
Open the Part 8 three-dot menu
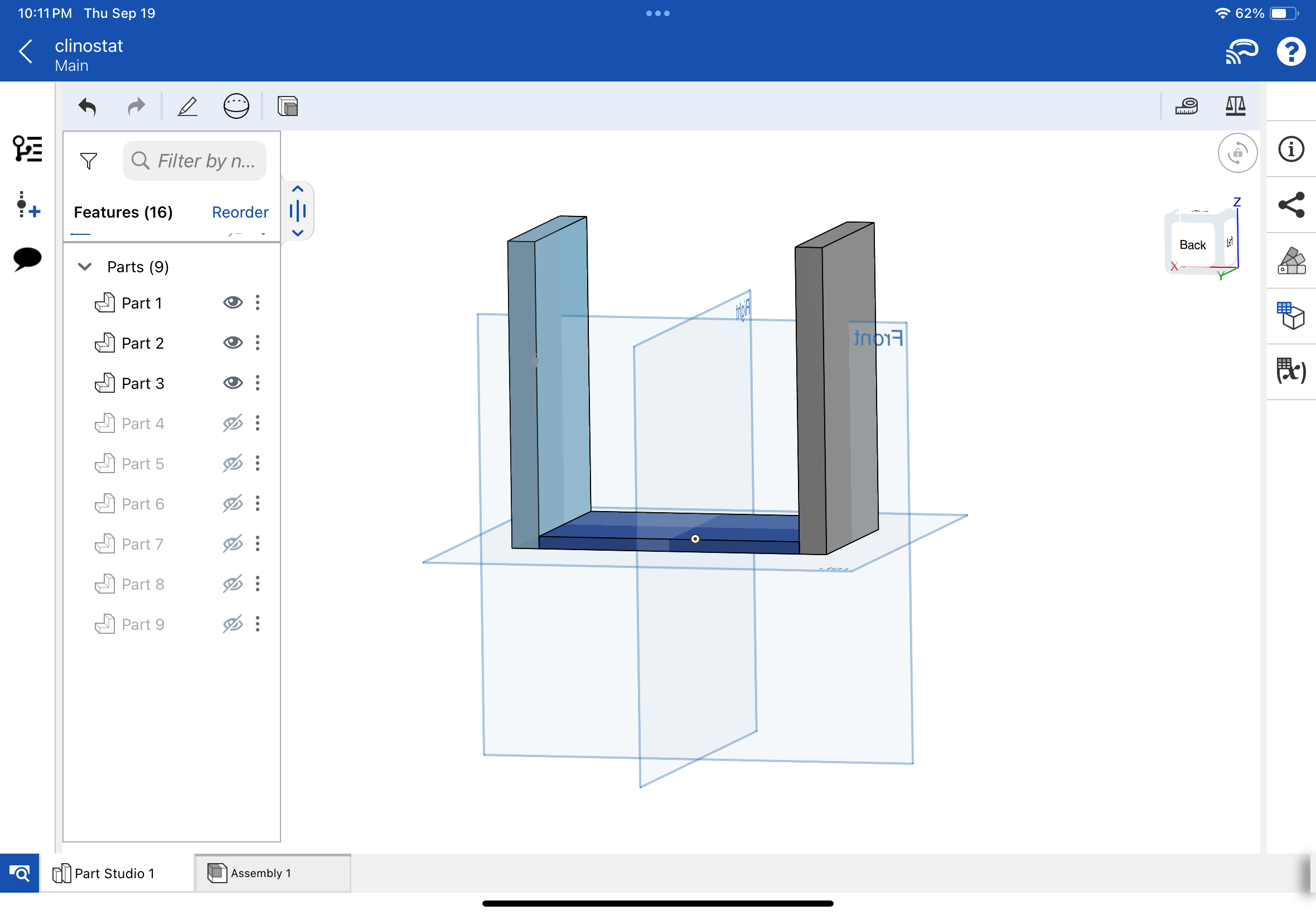(x=258, y=584)
